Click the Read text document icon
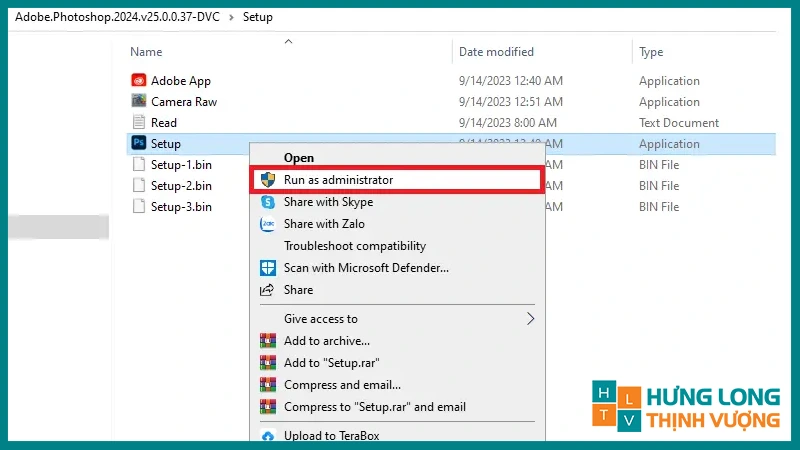 click(138, 122)
